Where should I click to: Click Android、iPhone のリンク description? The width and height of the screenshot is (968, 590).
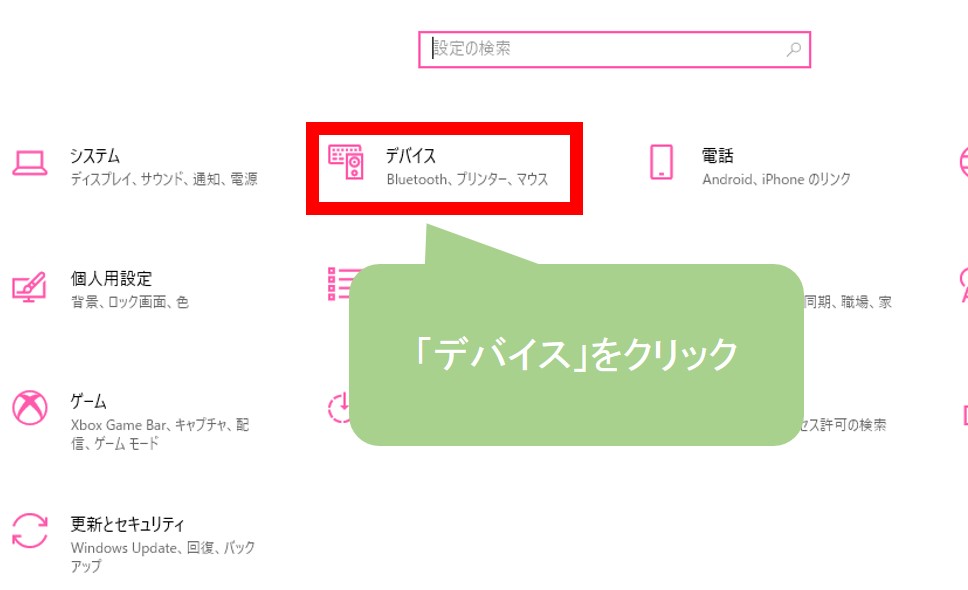776,179
